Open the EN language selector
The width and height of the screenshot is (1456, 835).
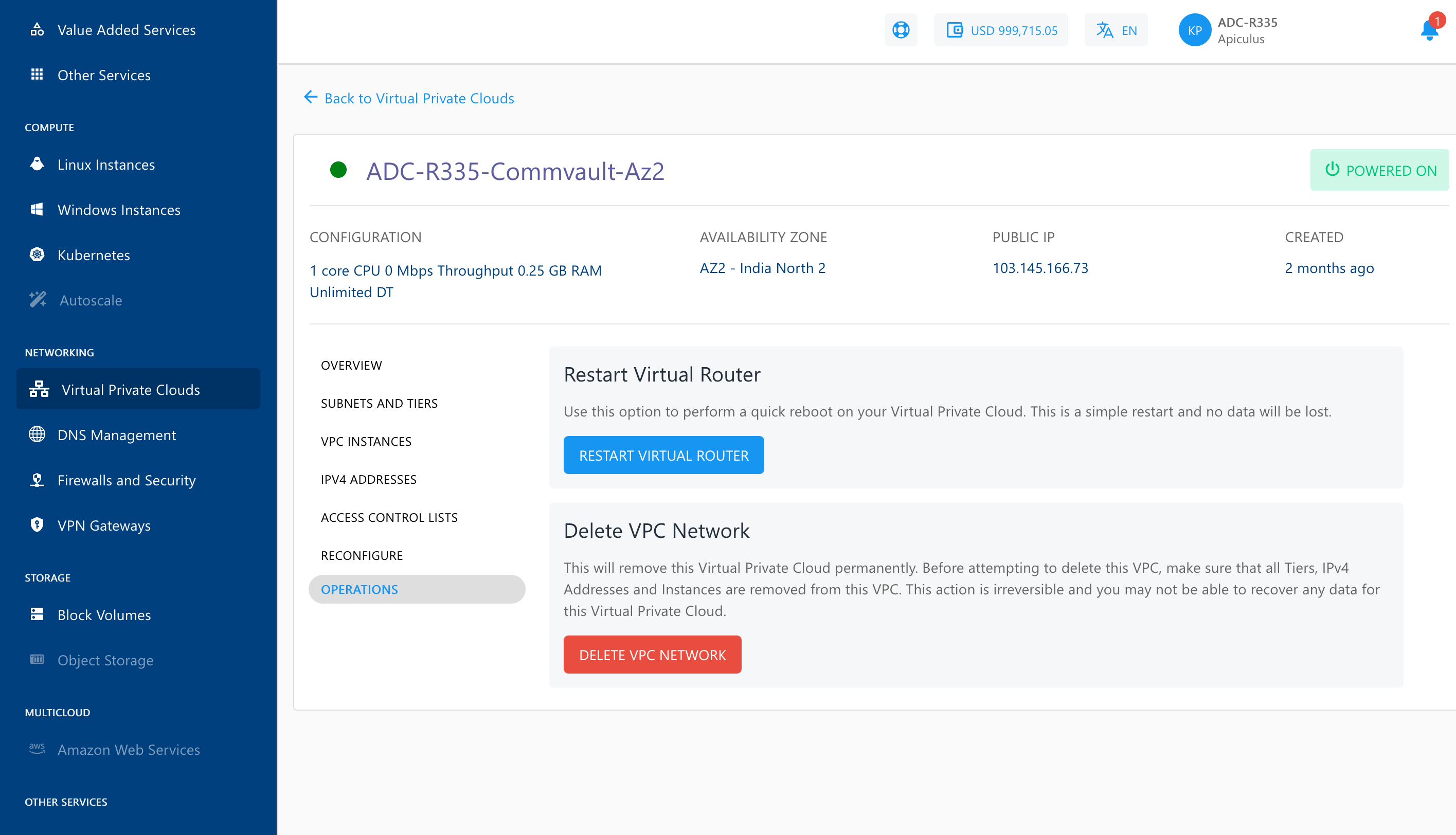point(1115,30)
